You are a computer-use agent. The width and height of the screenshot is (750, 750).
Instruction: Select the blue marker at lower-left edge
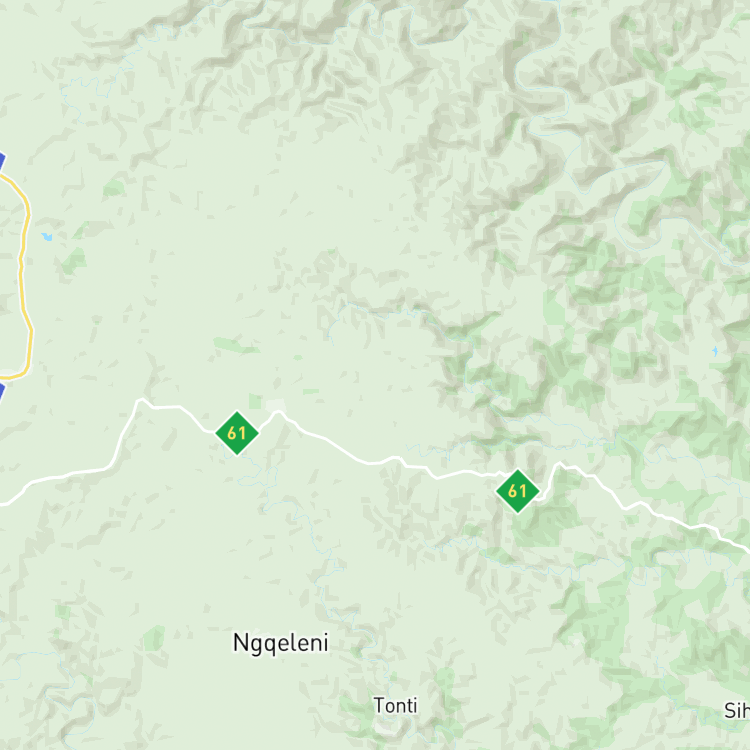pos(2,390)
